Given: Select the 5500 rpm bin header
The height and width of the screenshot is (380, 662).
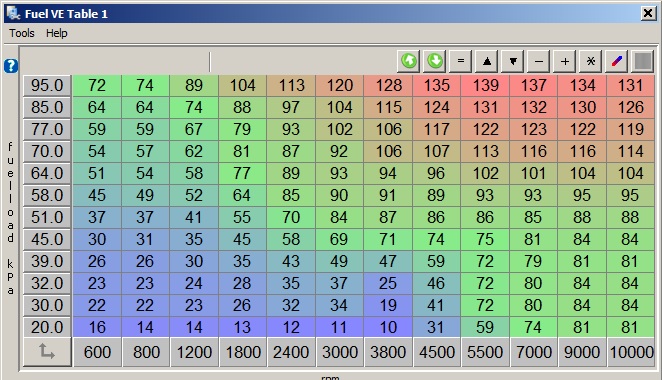Looking at the screenshot, I should tap(485, 352).
